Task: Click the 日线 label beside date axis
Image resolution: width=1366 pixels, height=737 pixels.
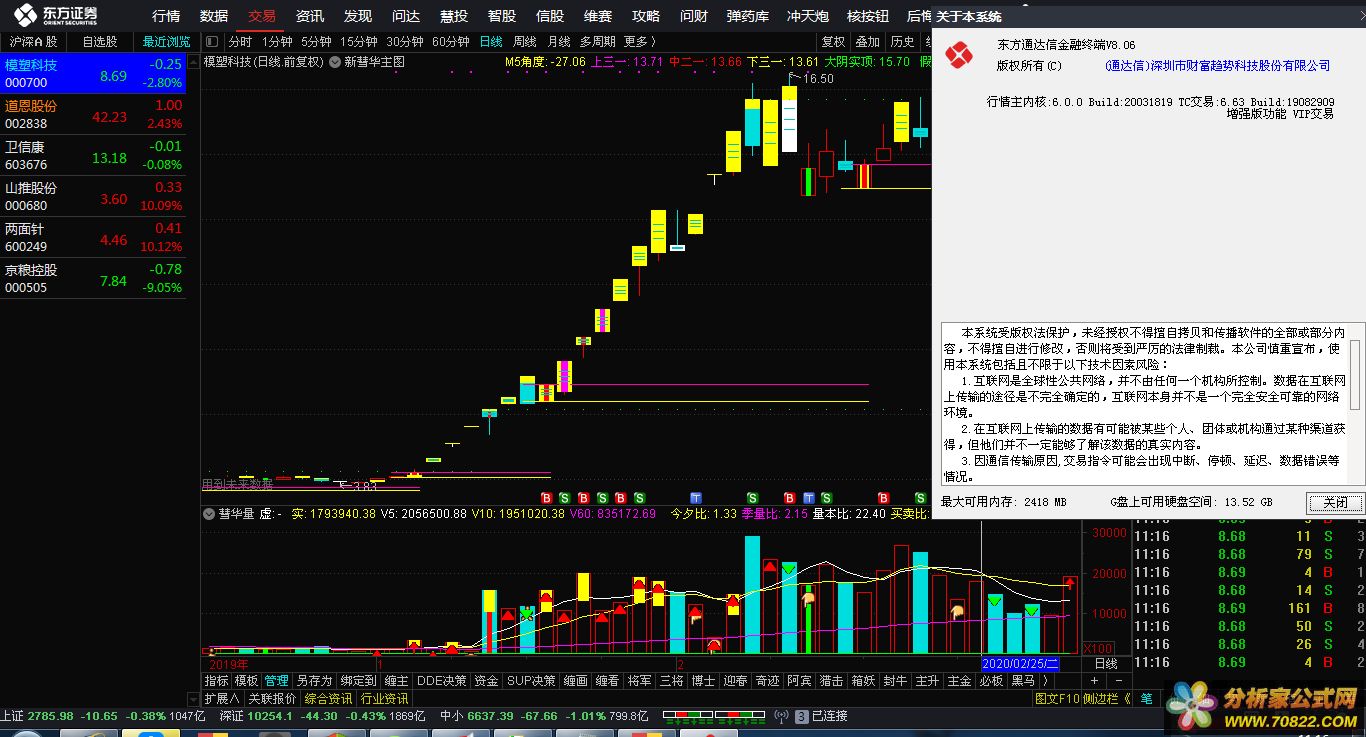Action: tap(1105, 663)
